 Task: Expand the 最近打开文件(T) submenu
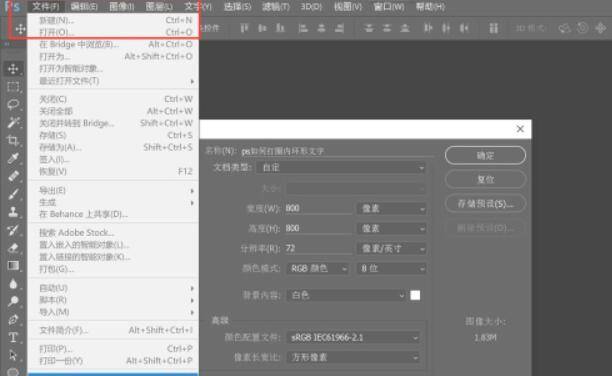point(114,81)
